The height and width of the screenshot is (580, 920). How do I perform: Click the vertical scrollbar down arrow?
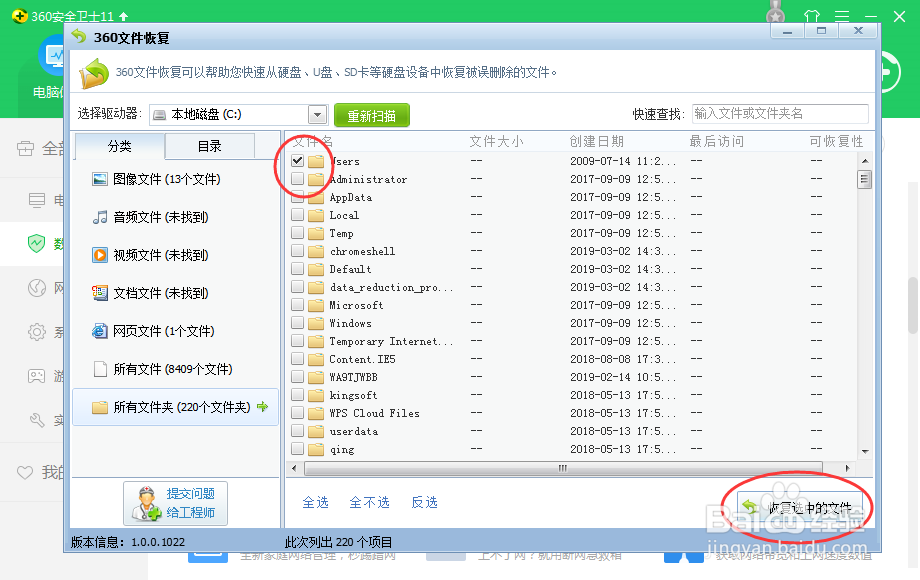pos(865,451)
